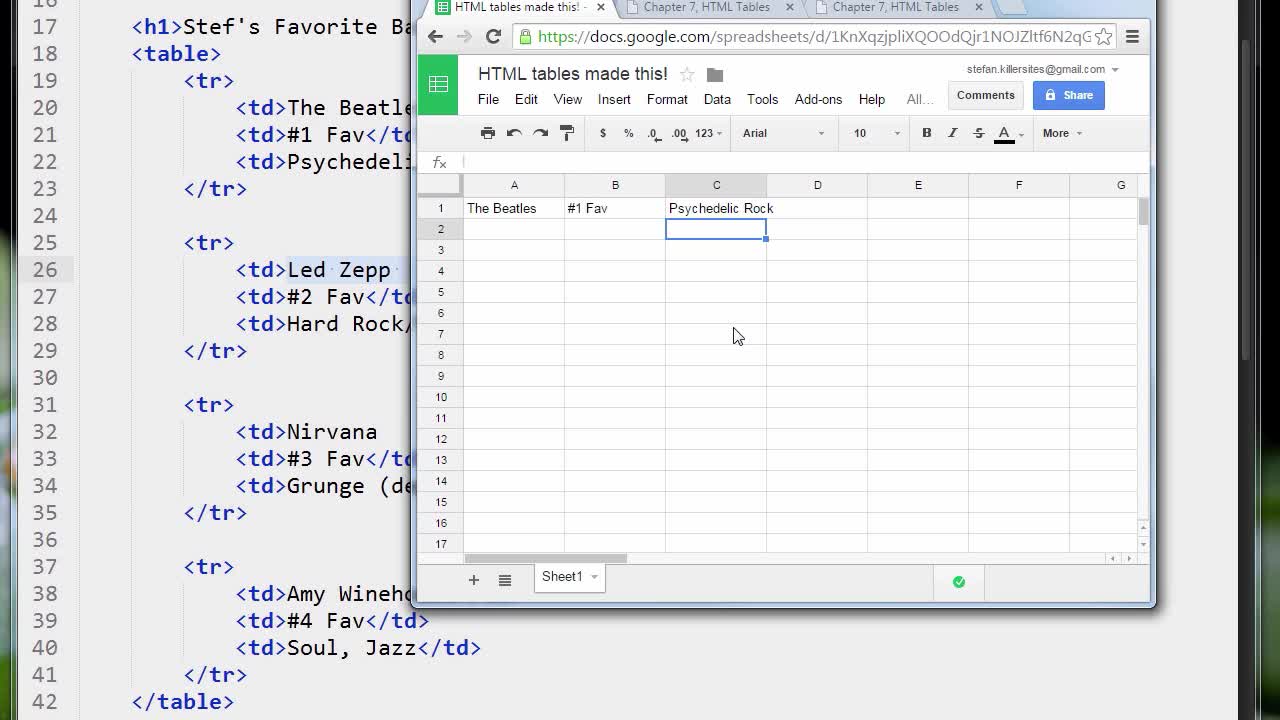The height and width of the screenshot is (720, 1280).
Task: Click the blue Share button
Action: [1068, 95]
